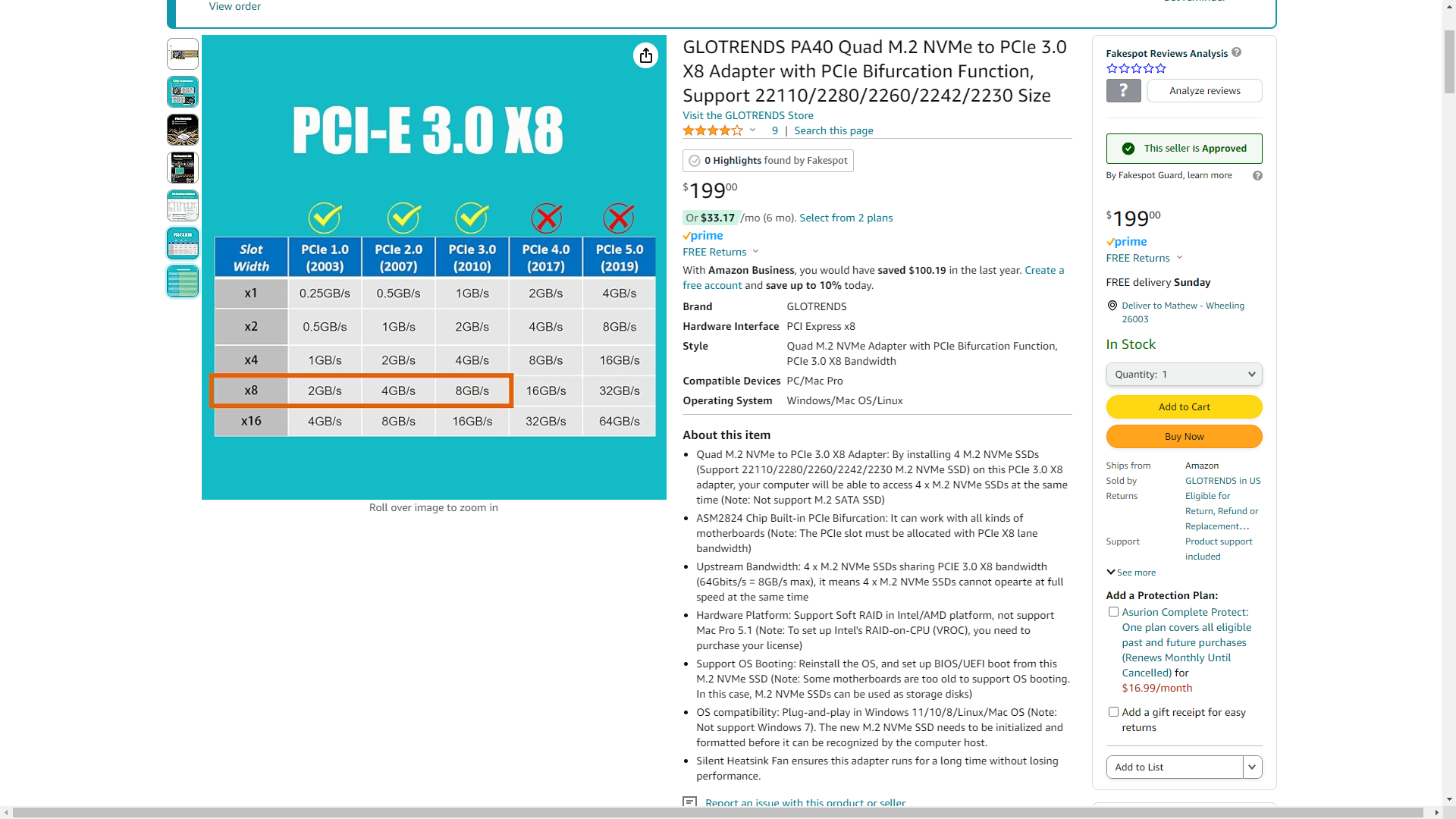1456x819 pixels.
Task: Click Report an issue with product link
Action: pyautogui.click(x=805, y=803)
